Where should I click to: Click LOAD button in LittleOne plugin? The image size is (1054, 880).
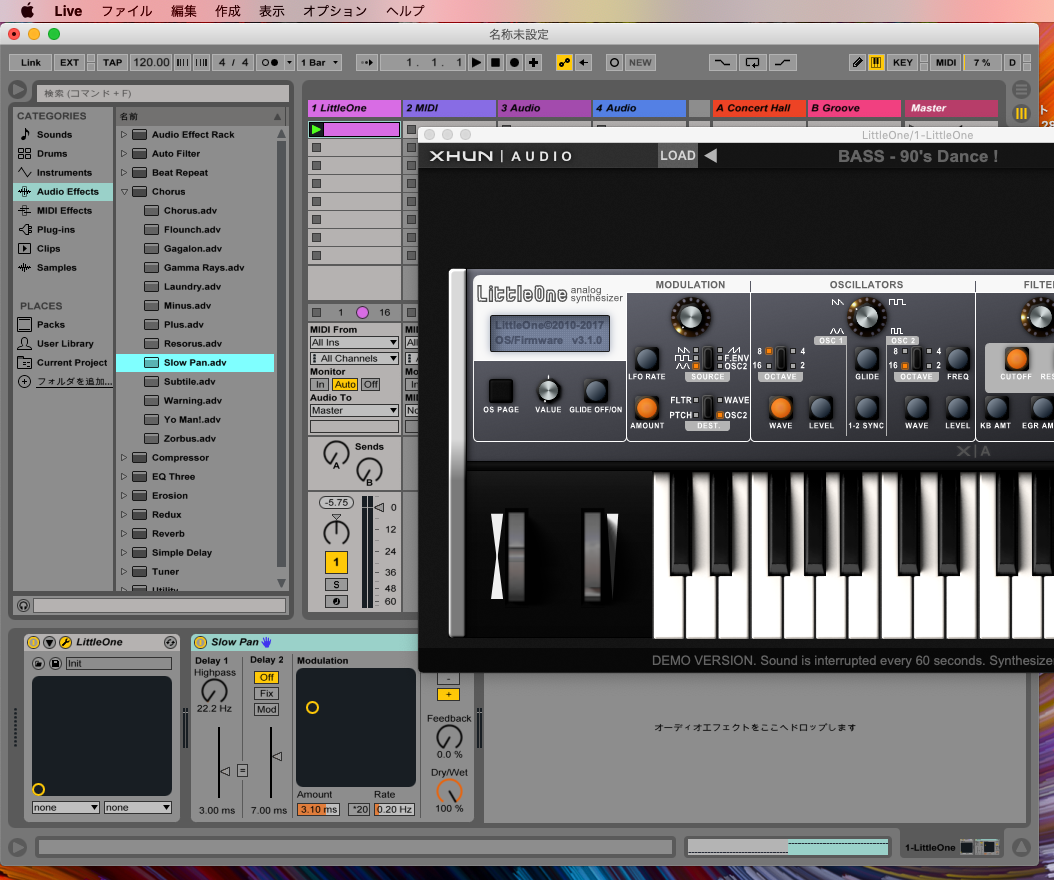[x=678, y=156]
